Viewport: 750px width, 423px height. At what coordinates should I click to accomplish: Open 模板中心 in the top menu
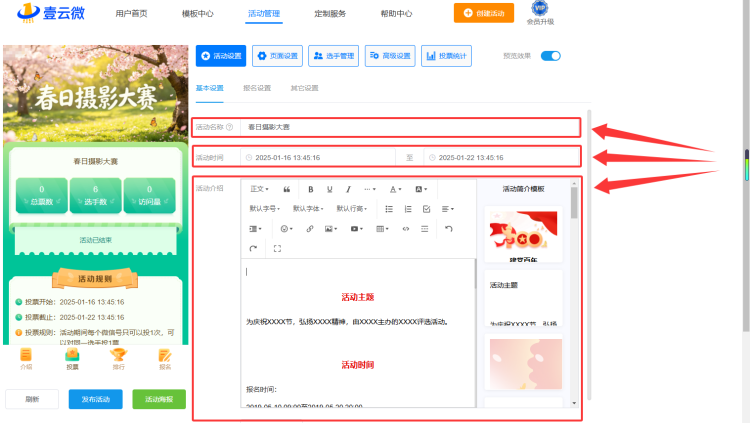(x=198, y=14)
